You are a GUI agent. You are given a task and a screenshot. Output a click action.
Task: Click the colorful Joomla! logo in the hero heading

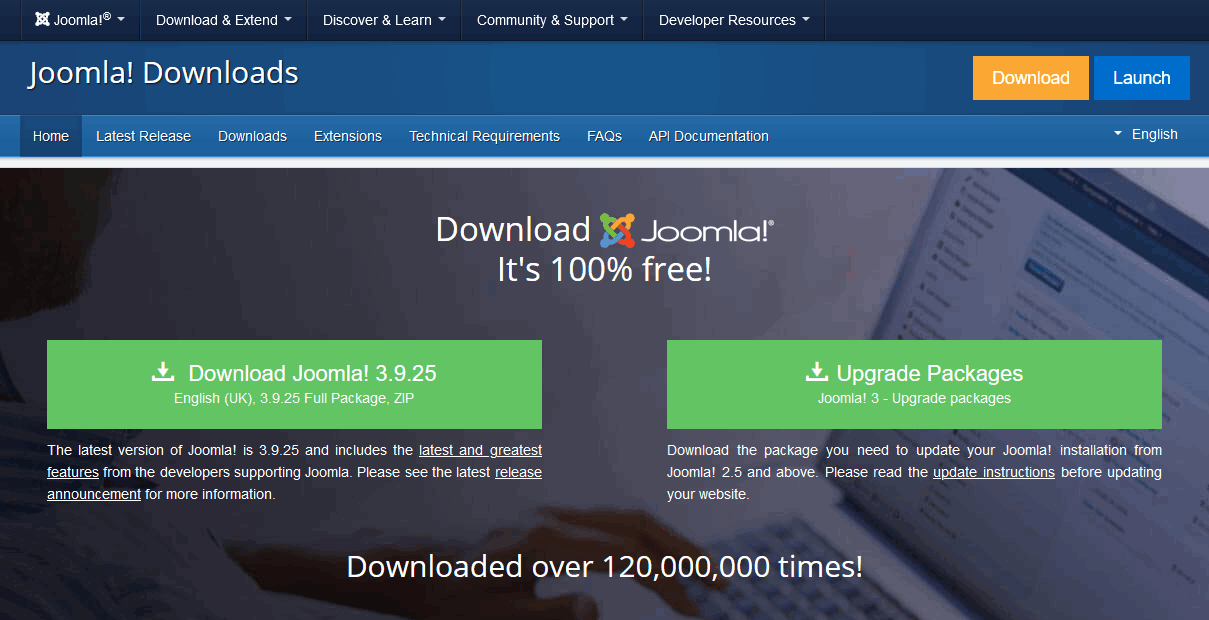(686, 231)
